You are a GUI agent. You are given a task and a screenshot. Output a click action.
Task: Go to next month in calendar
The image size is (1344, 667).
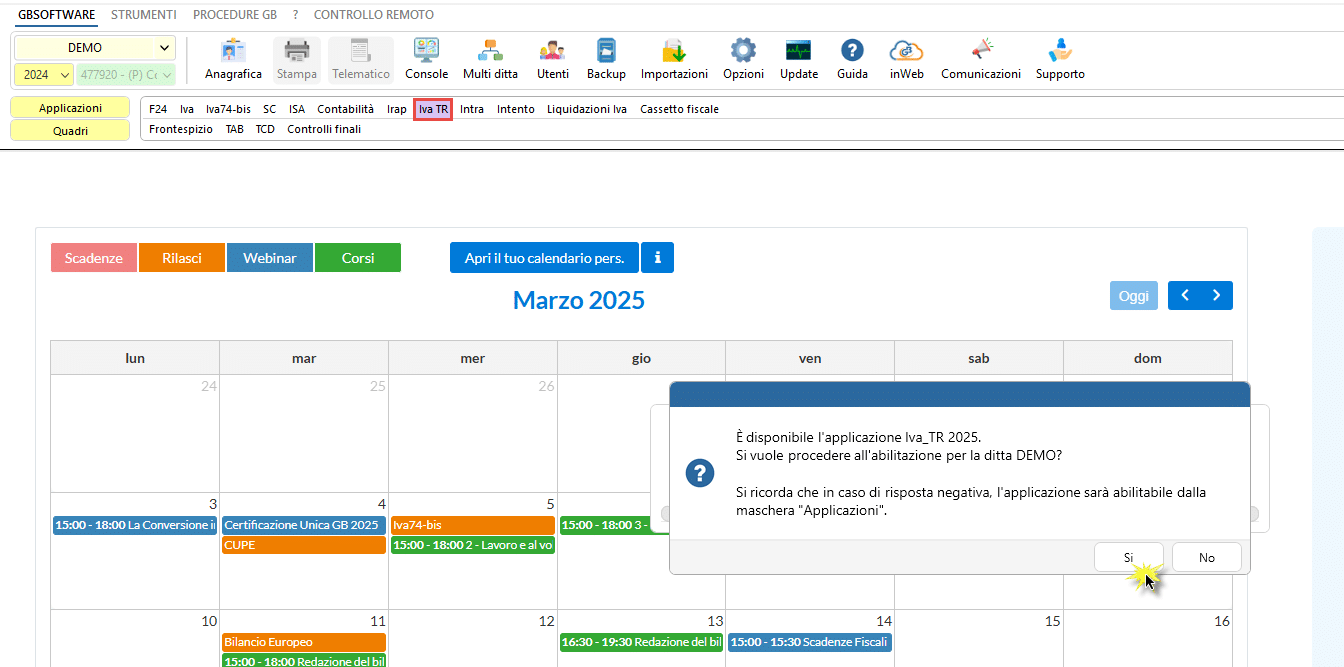point(1217,296)
